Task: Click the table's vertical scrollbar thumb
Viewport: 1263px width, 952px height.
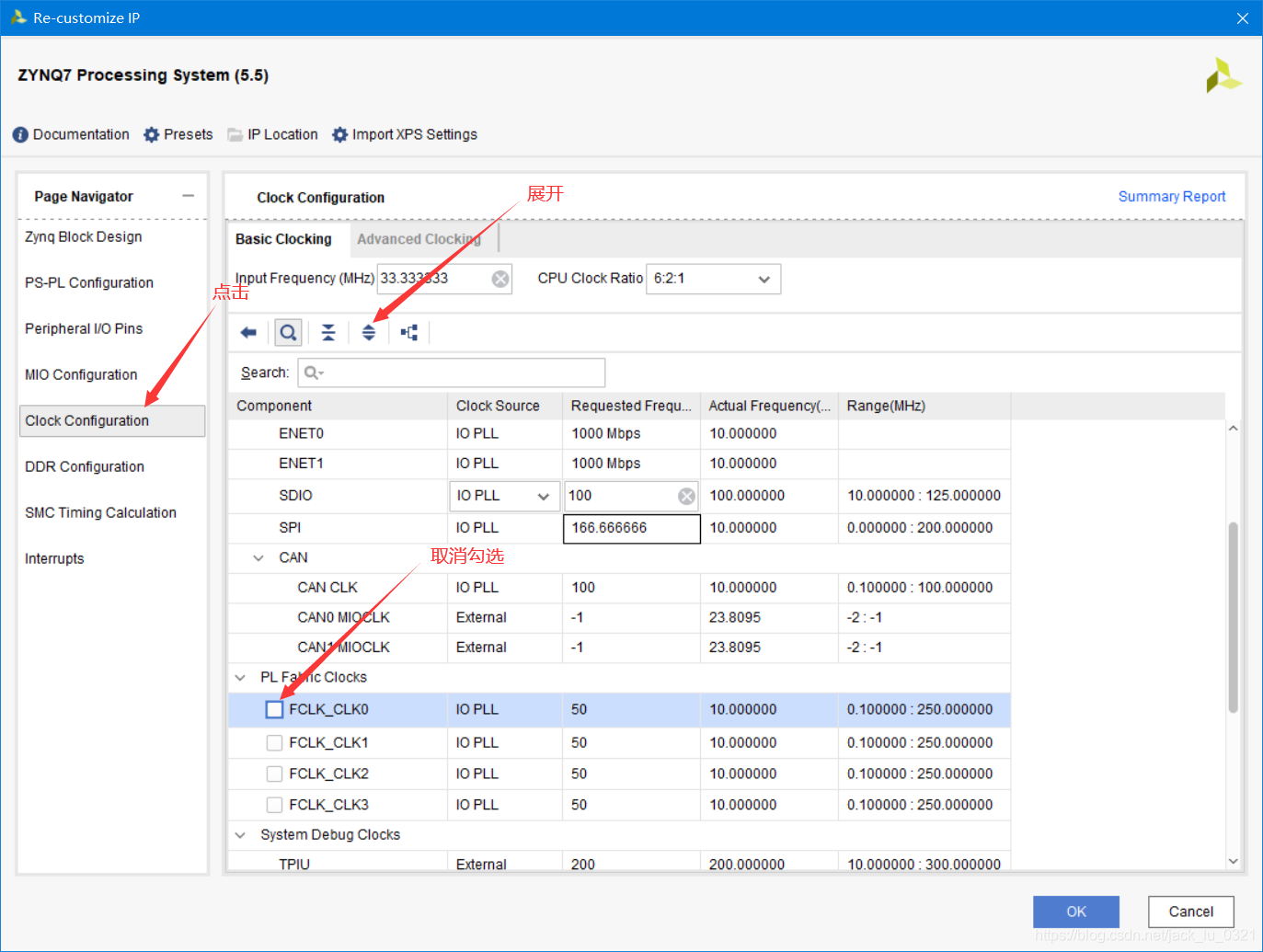Action: [x=1234, y=617]
